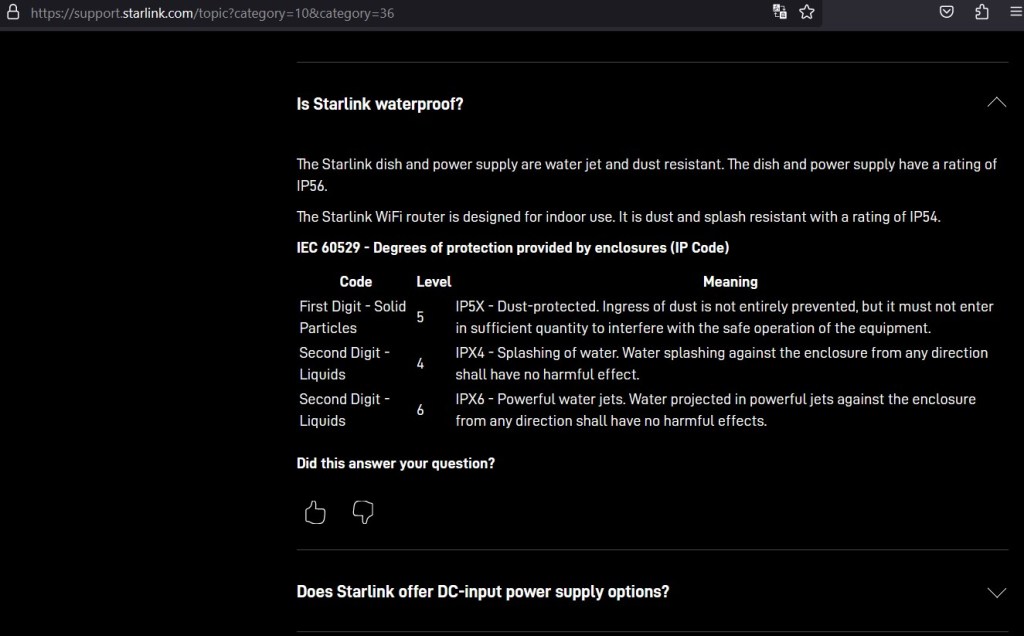Click the 'Is Starlink waterproof?' question heading
The image size is (1024, 636).
(x=380, y=104)
